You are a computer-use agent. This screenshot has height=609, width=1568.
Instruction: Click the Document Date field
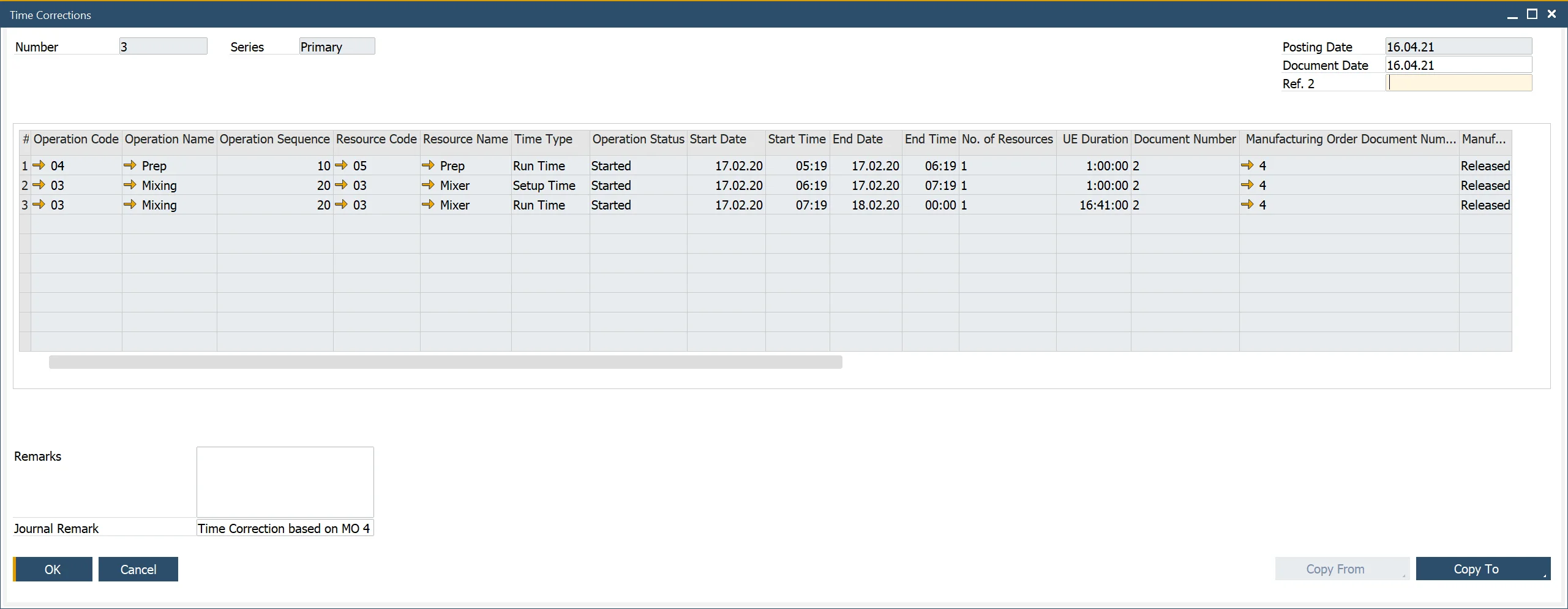click(1458, 65)
